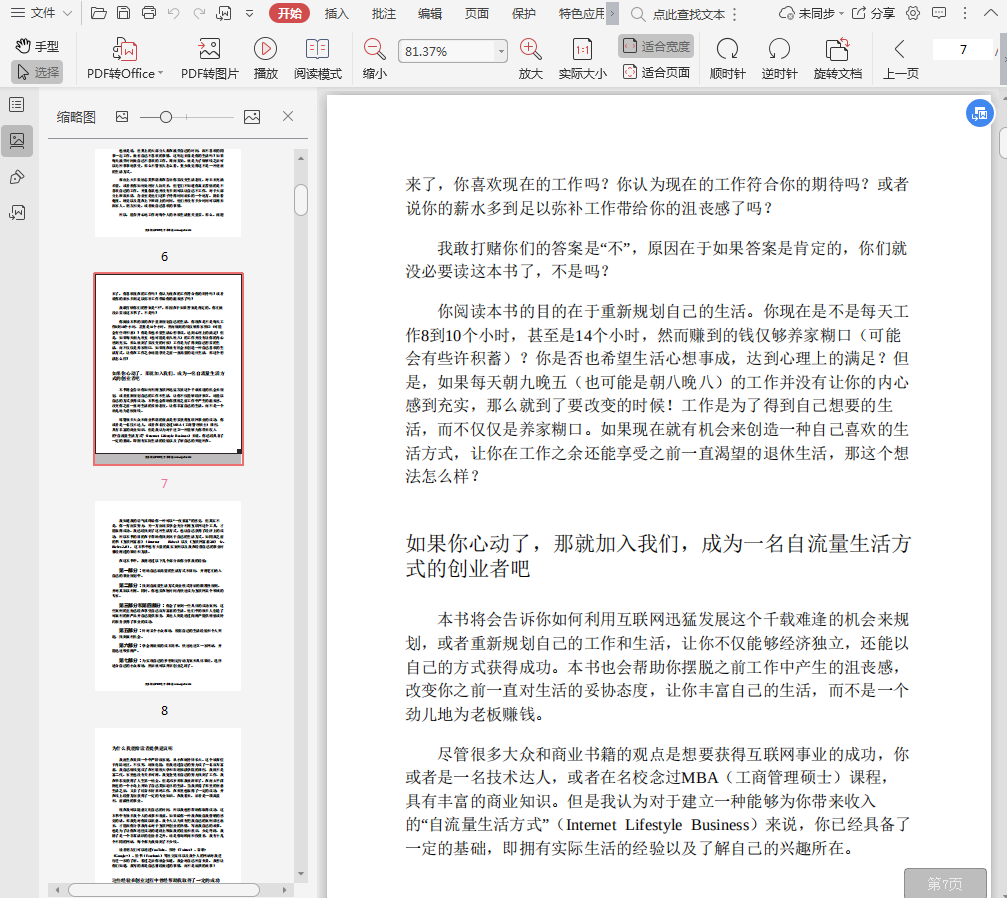Expand the zoom percentage dropdown arrow
Screen dimensions: 1007x898
point(501,51)
